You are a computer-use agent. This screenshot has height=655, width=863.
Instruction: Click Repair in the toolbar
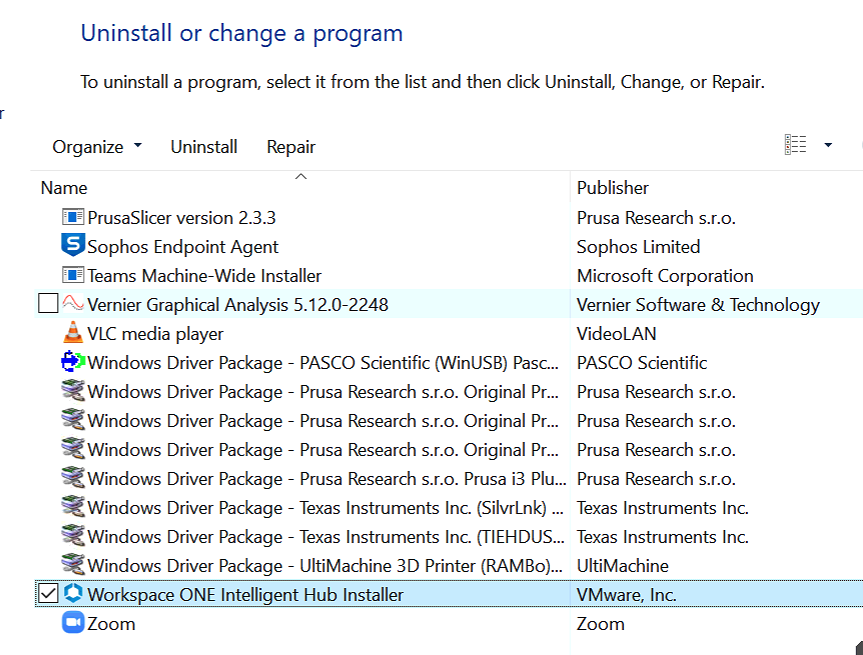[291, 146]
